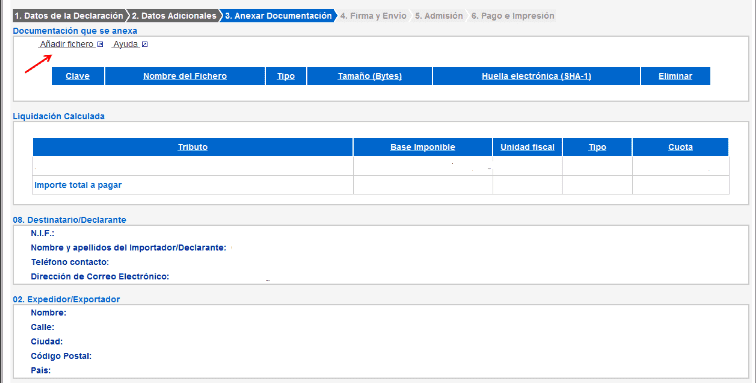Click the Añadir fichero link
This screenshot has width=756, height=383.
(67, 44)
